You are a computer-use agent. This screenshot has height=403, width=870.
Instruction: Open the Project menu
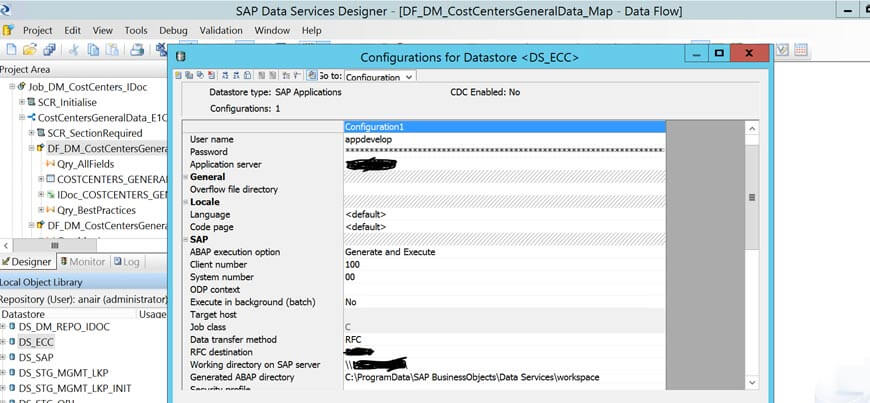click(38, 31)
